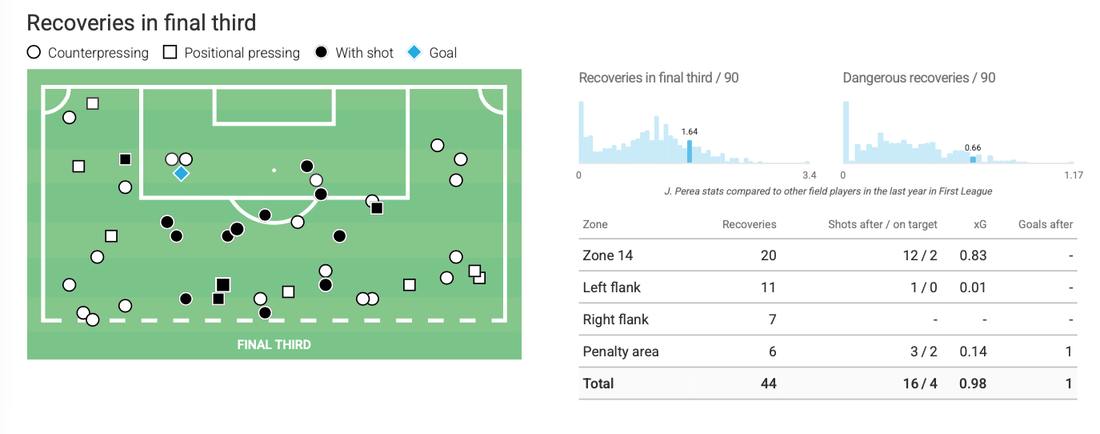Screen dimensions: 1100x434
Task: Click the Left flank row label
Action: [x=611, y=287]
